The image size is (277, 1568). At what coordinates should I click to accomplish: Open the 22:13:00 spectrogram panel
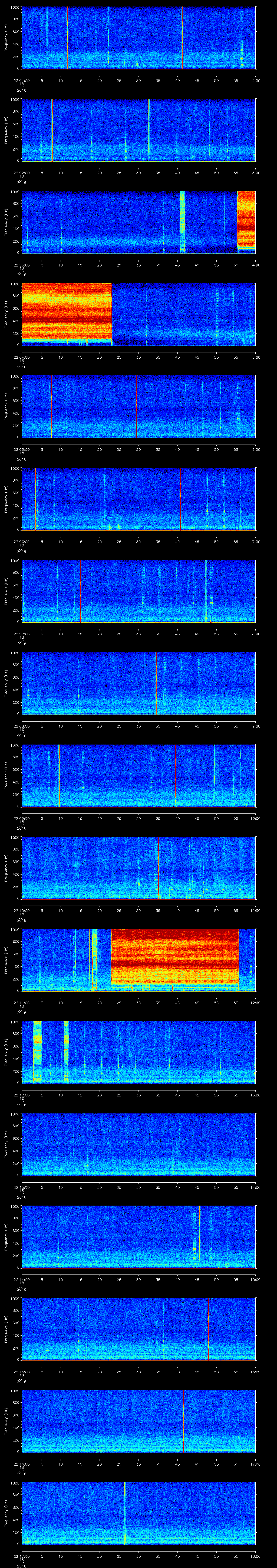(x=138, y=1144)
